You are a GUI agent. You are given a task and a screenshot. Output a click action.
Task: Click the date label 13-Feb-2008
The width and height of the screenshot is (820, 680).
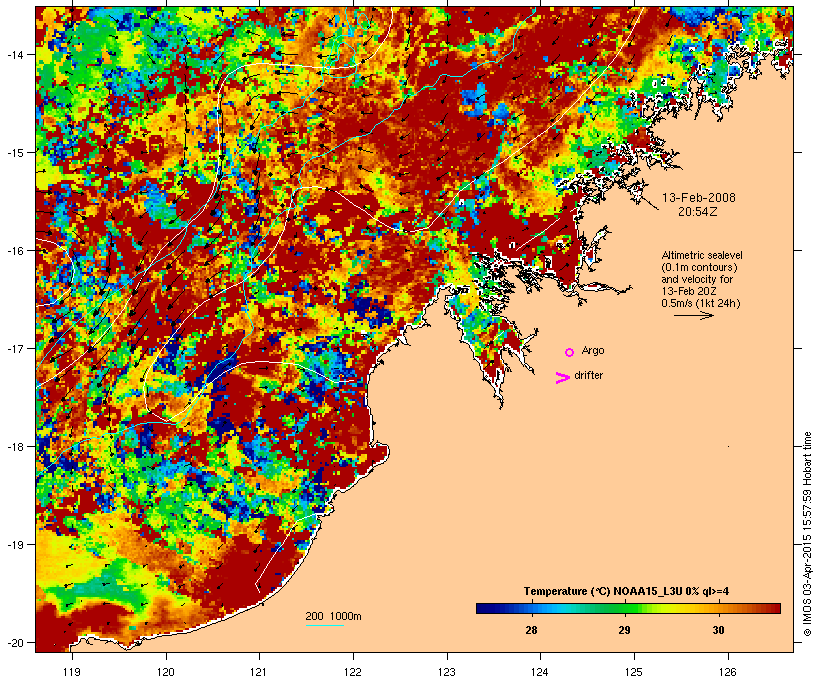(699, 198)
